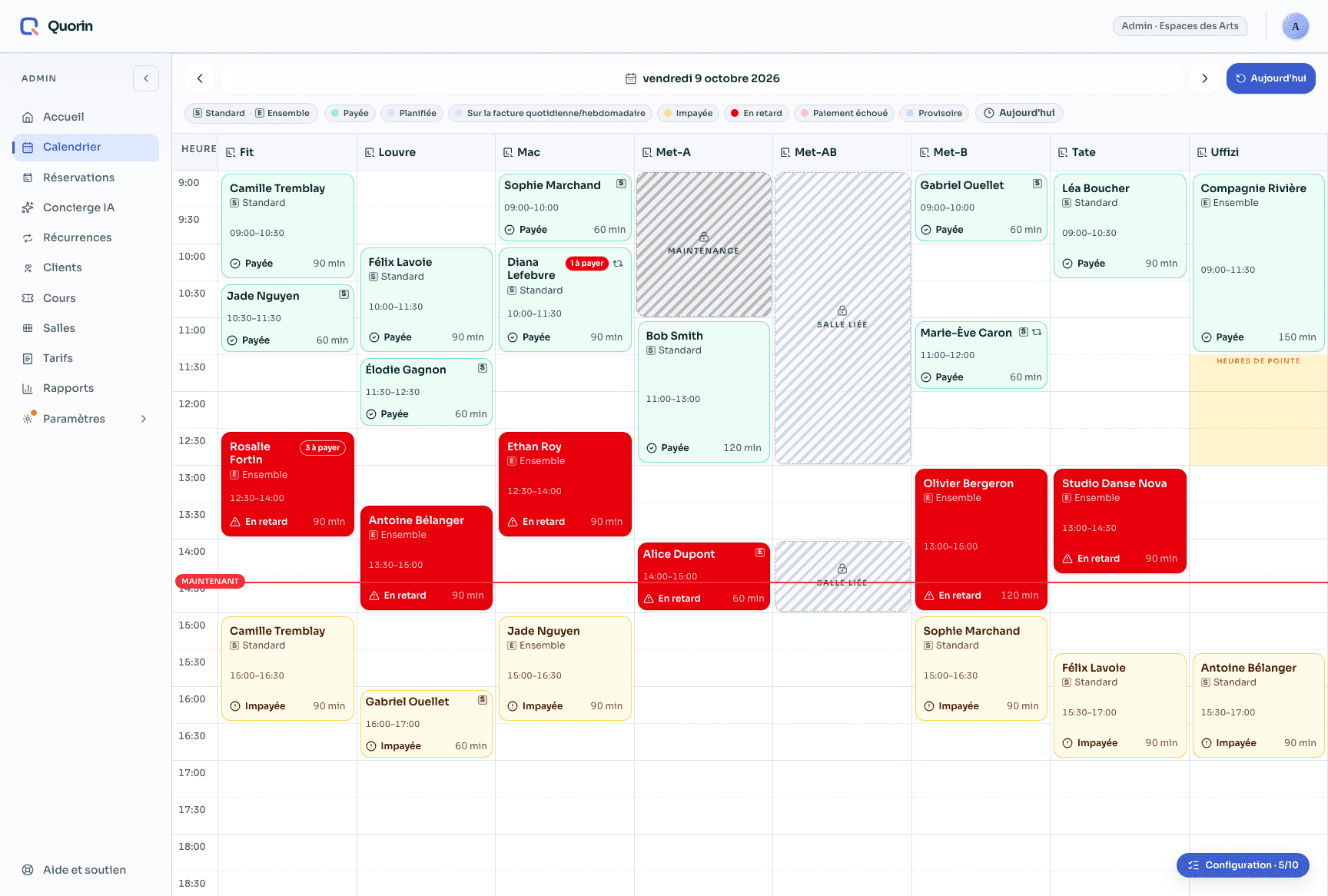
Task: Toggle the Planifiée status filter
Action: 411,113
